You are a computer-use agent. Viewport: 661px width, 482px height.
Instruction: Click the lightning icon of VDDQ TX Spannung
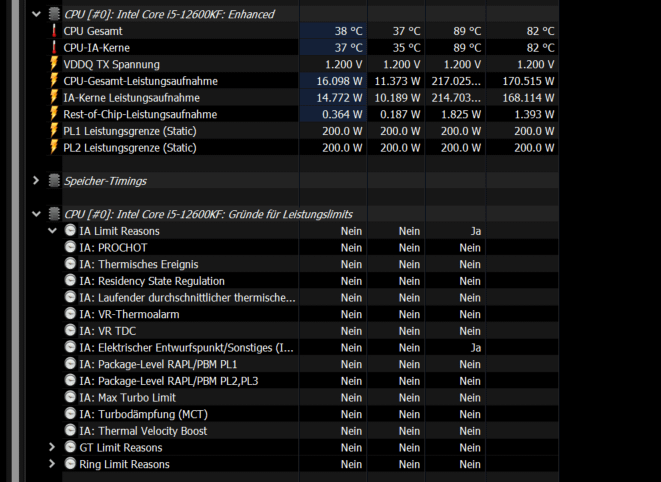click(54, 64)
